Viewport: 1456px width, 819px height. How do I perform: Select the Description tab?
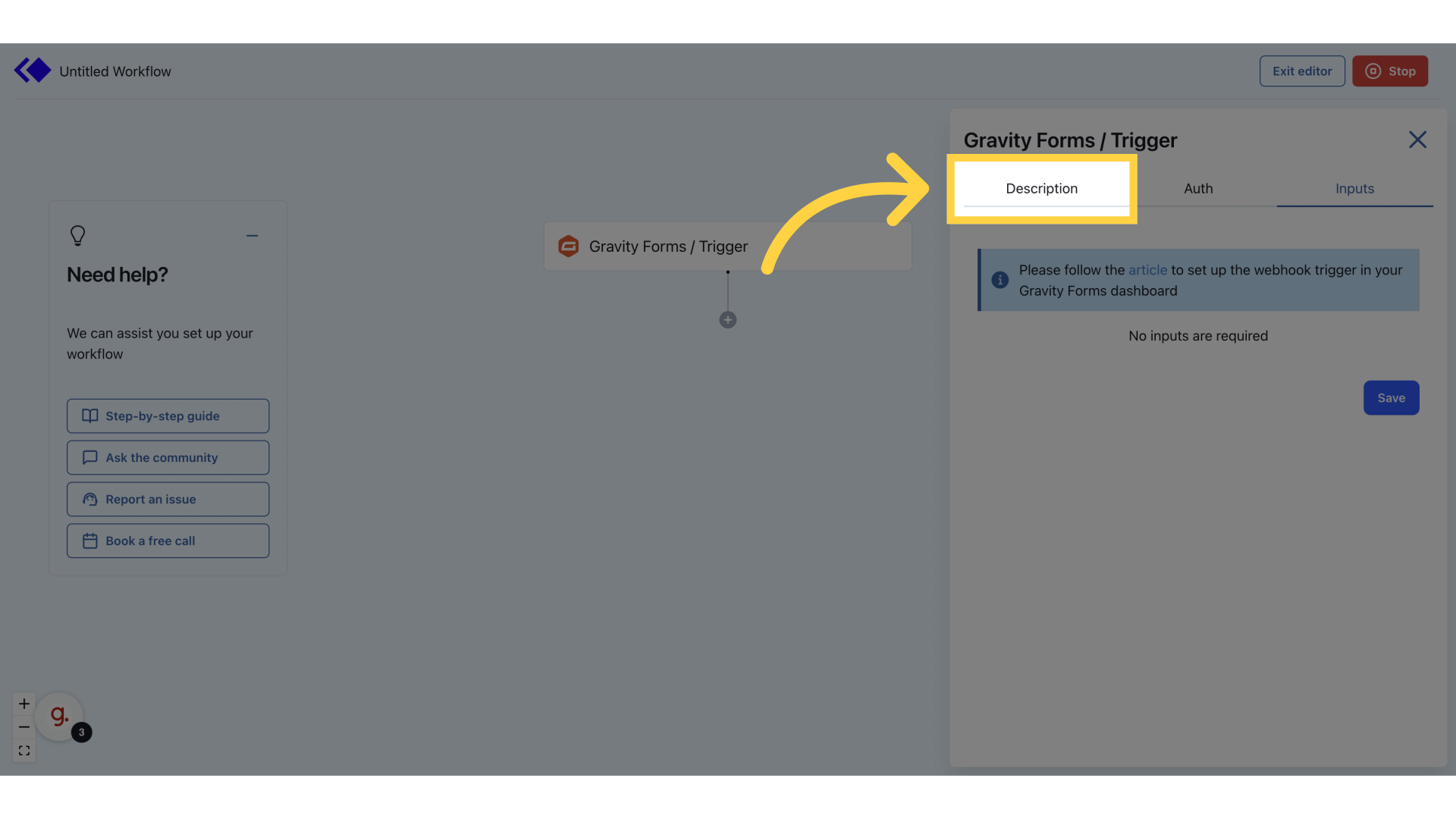[1041, 188]
